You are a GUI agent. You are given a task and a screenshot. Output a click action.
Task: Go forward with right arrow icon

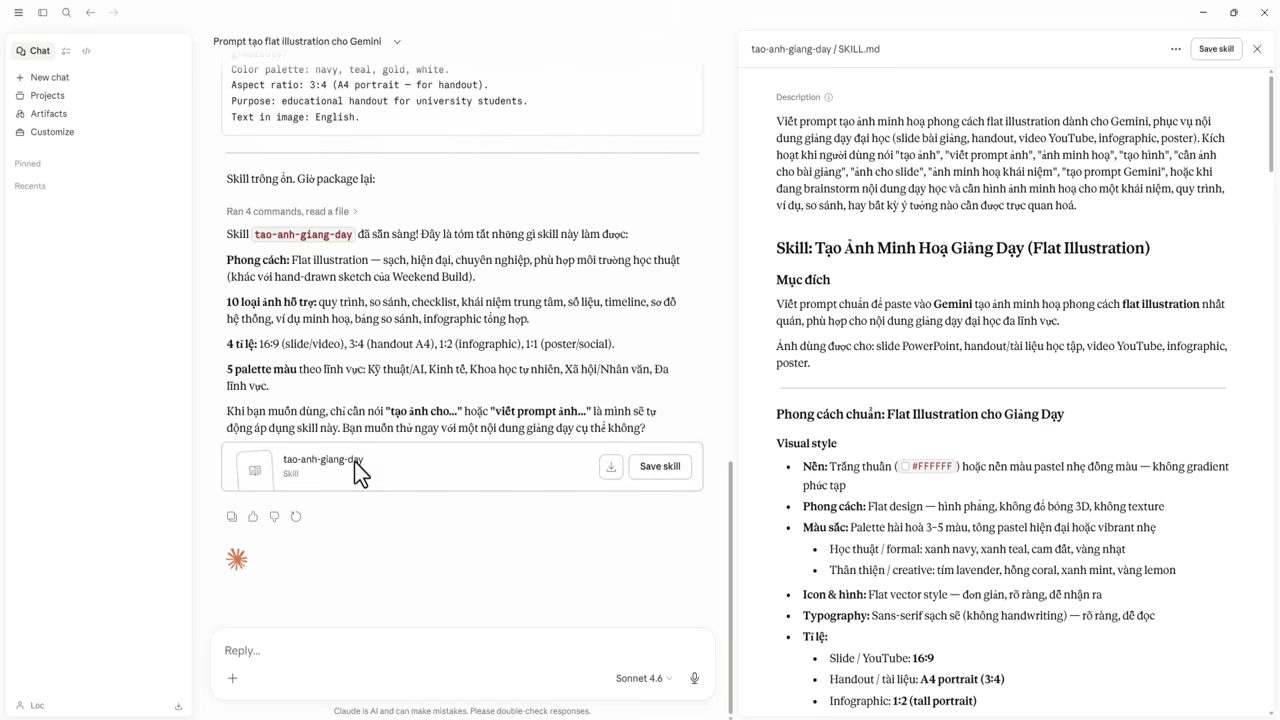(x=113, y=13)
